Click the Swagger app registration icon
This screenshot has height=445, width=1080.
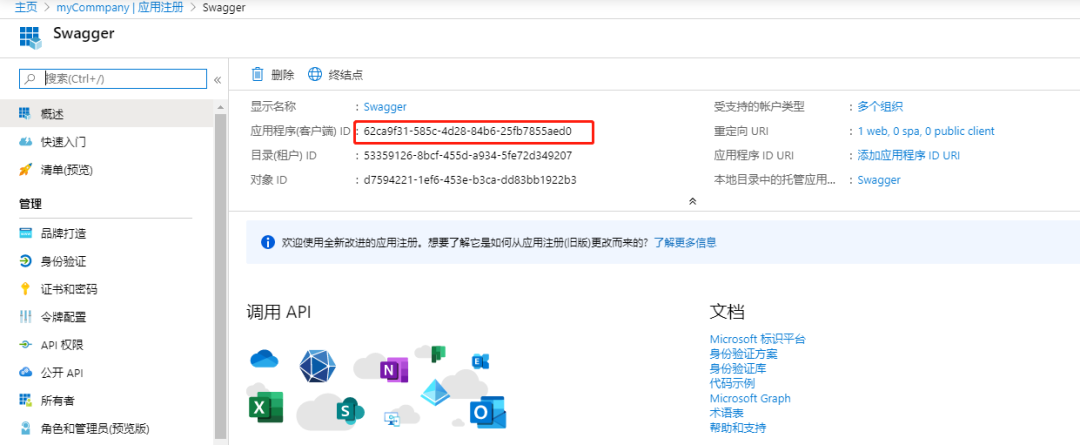click(31, 39)
